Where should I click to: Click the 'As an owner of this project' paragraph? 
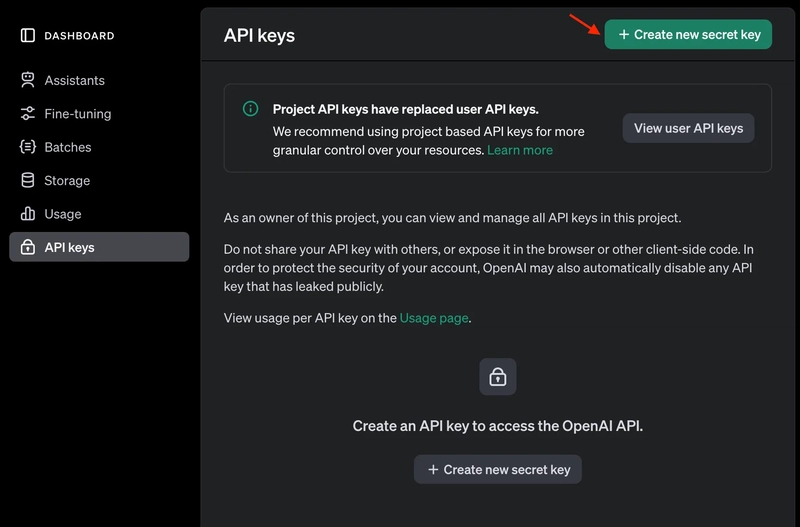(x=452, y=218)
